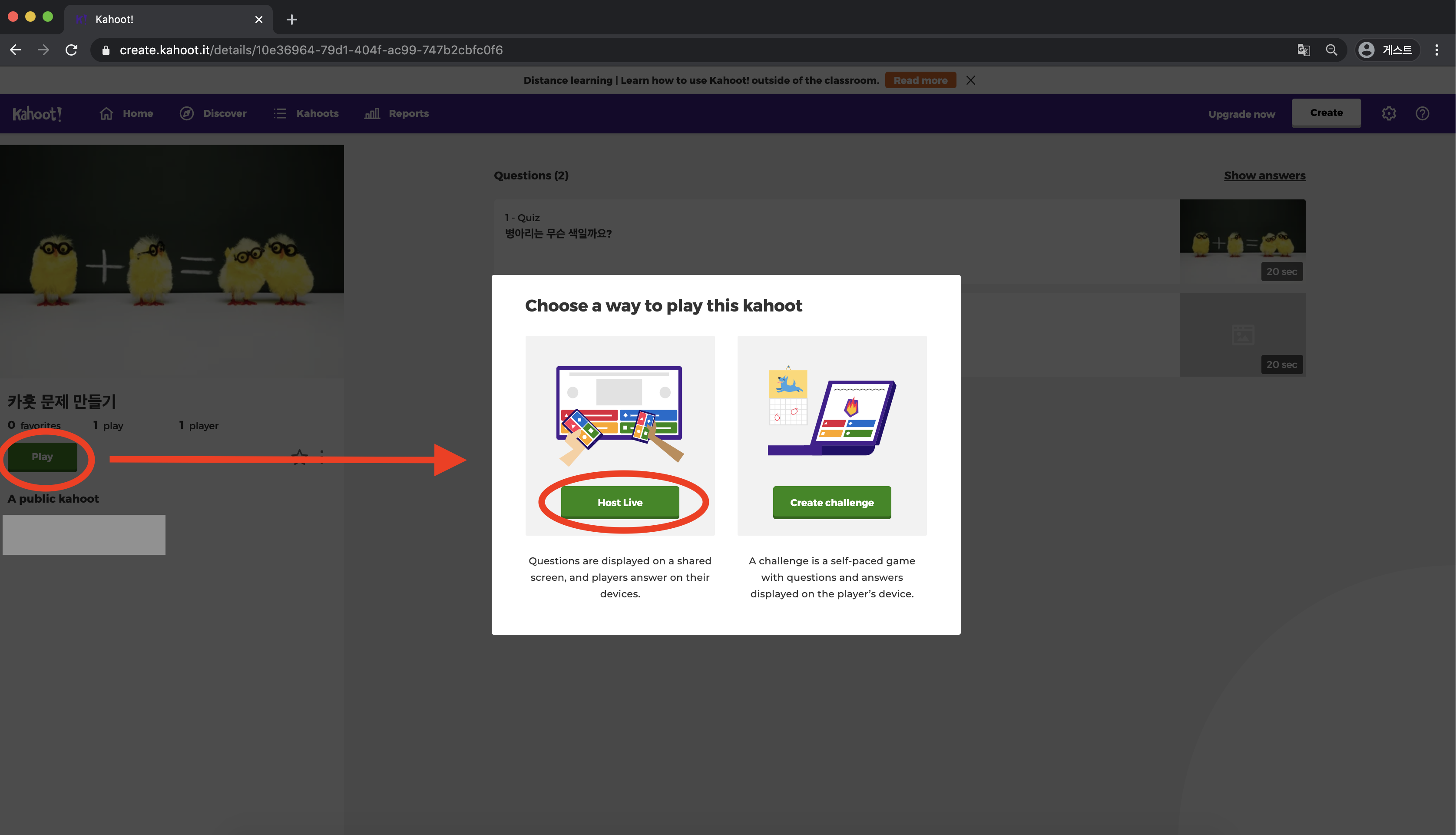Open the kahoot more options dots
The height and width of the screenshot is (835, 1456).
coord(321,457)
